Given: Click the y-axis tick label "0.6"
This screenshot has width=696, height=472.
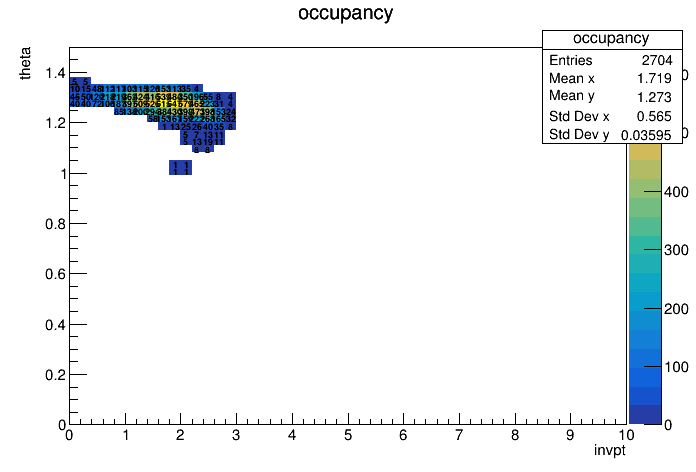Looking at the screenshot, I should [55, 274].
